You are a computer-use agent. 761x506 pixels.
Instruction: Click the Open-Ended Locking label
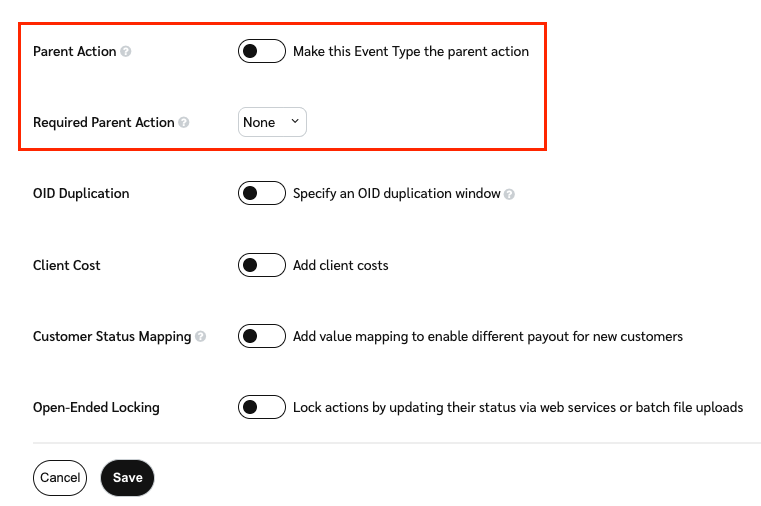(x=96, y=407)
